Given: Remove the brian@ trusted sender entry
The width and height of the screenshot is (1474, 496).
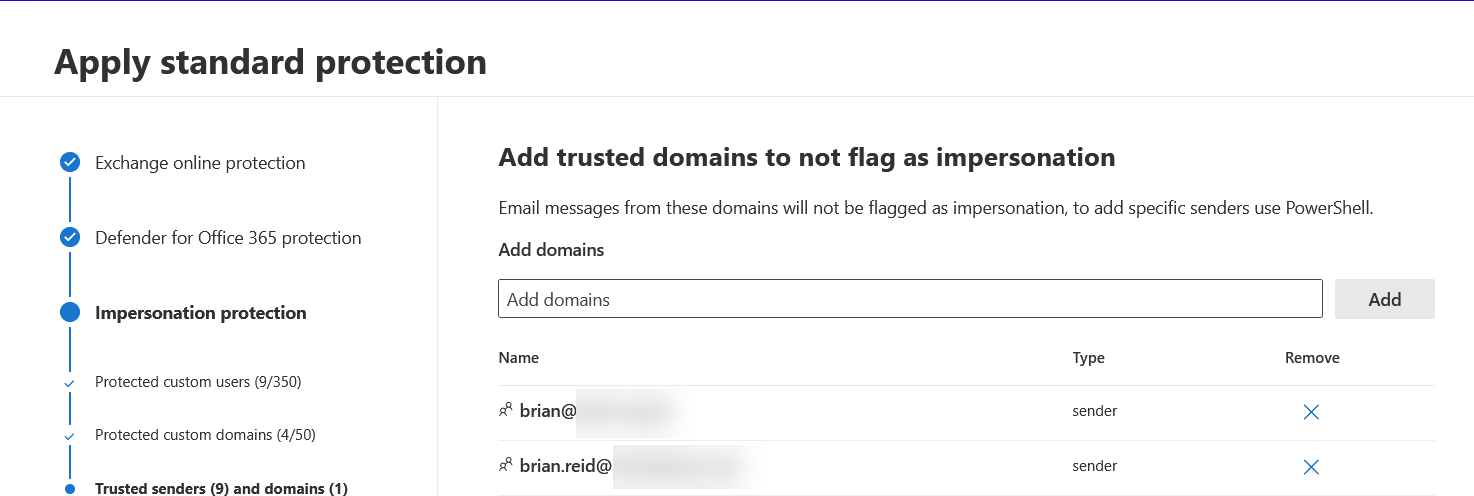Looking at the screenshot, I should [x=1311, y=412].
